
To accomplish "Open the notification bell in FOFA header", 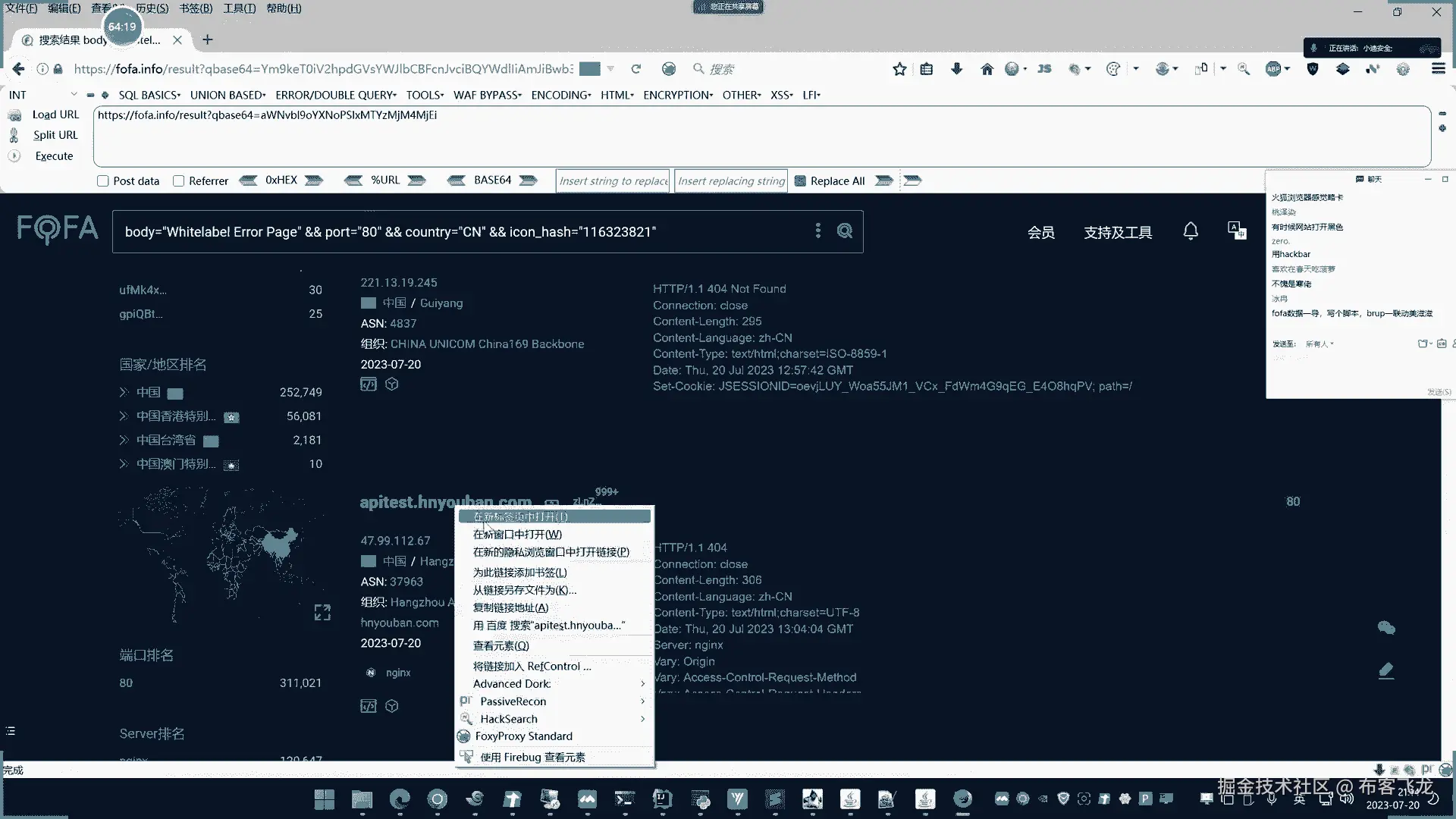I will [1191, 231].
